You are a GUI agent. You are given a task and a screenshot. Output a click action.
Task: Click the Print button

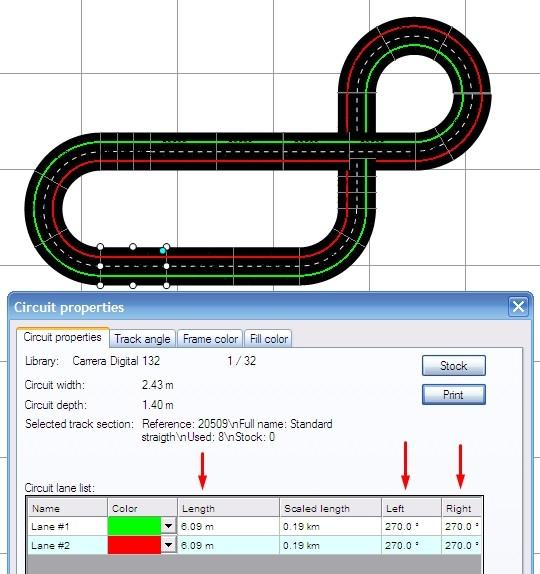point(454,395)
